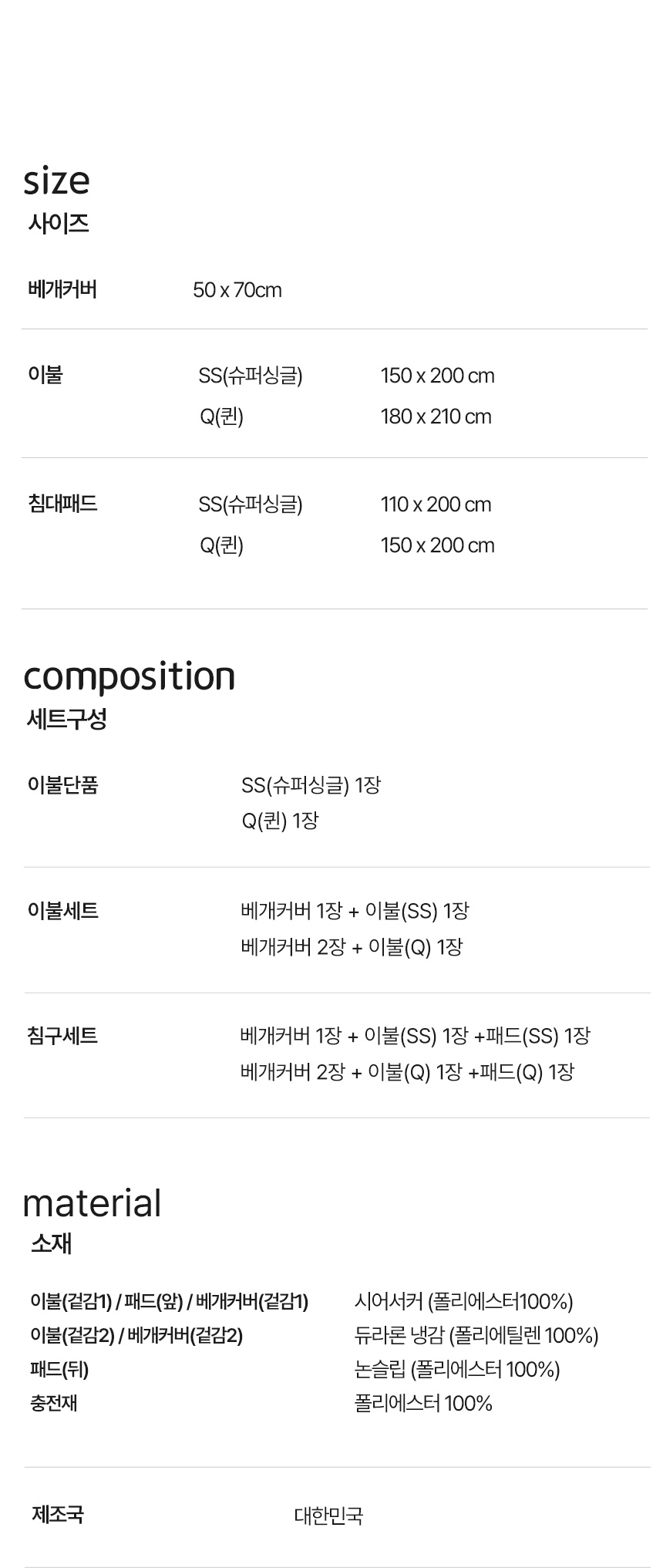Click the 듀라론 냉감 material description
The width and height of the screenshot is (663, 1568).
tap(476, 1335)
